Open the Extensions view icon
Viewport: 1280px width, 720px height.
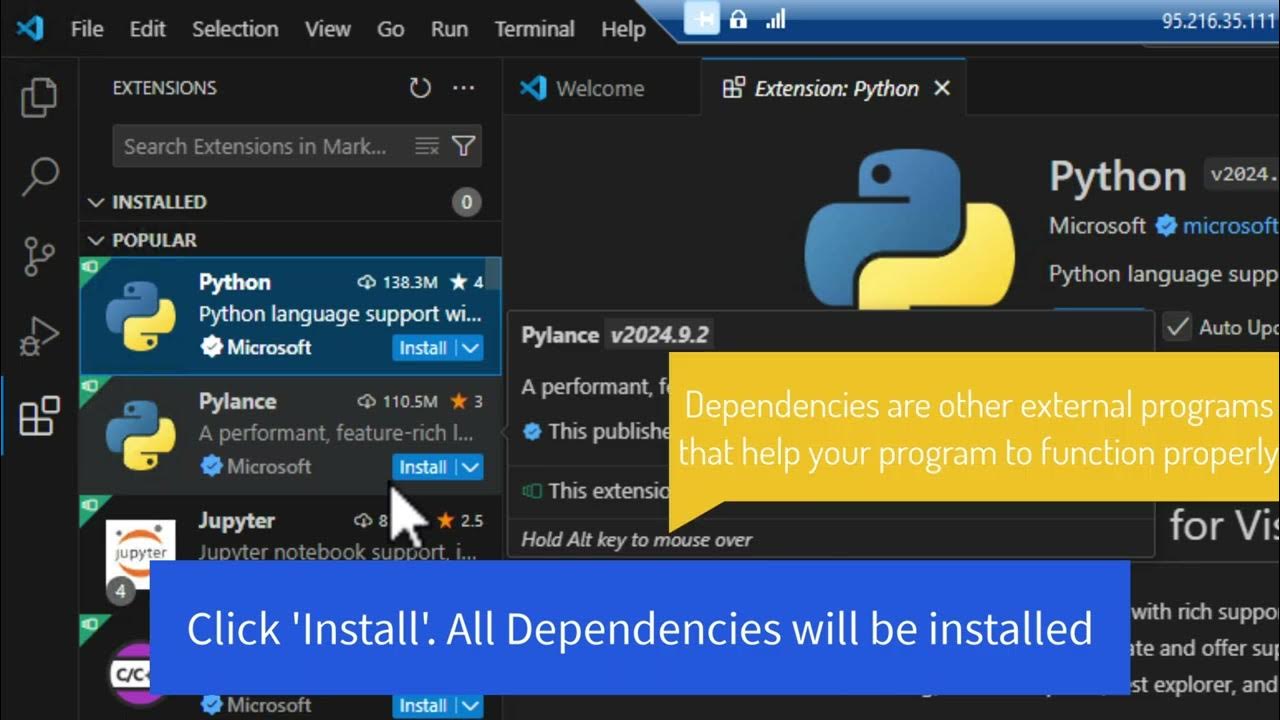pos(40,416)
